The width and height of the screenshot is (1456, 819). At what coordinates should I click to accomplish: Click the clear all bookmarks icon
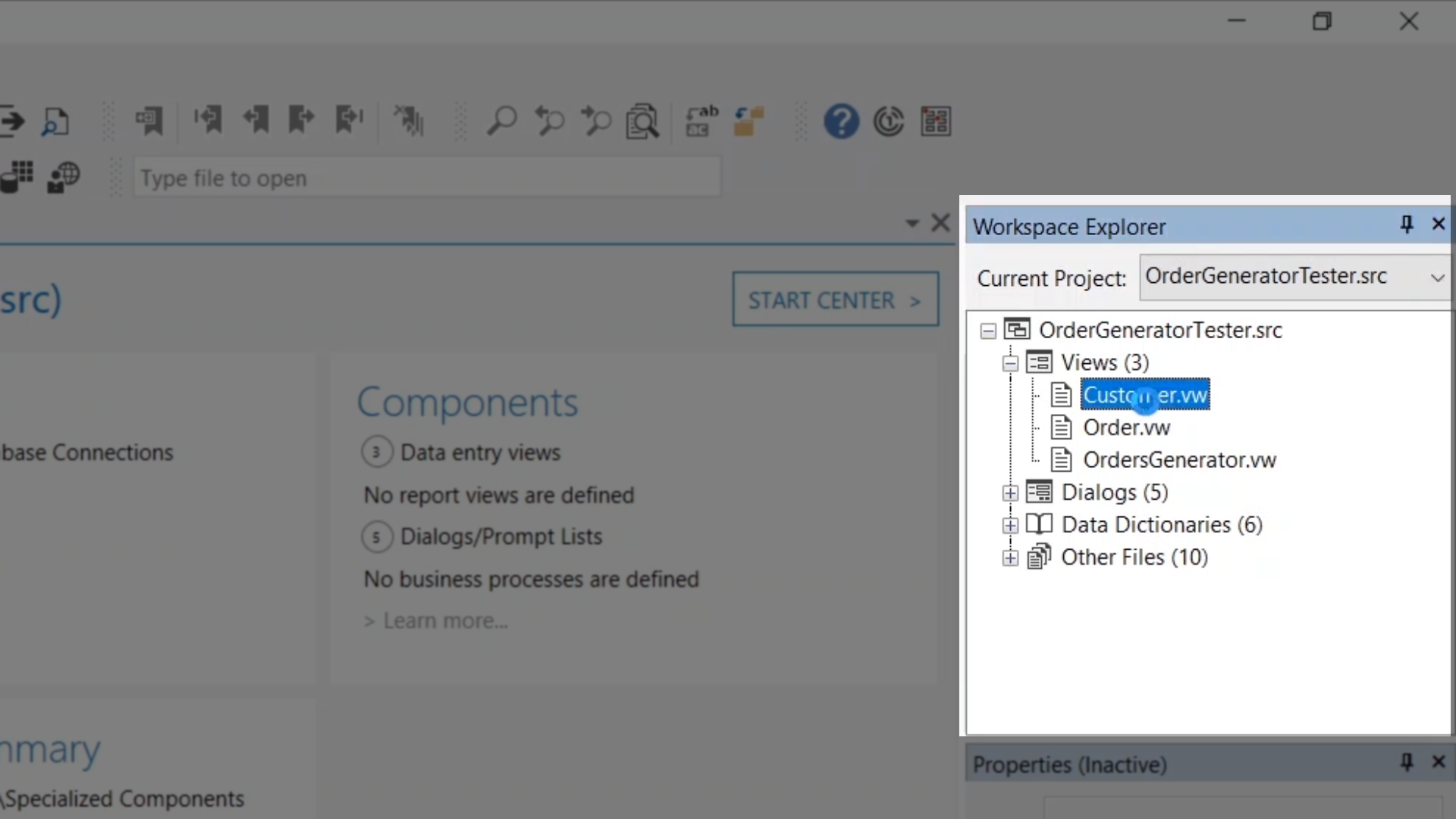(x=409, y=121)
